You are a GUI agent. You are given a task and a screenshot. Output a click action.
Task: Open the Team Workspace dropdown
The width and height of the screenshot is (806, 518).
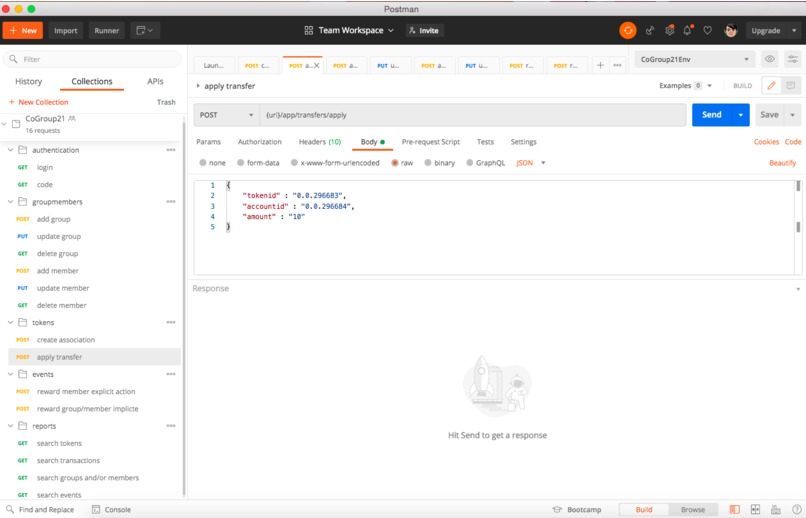[349, 30]
